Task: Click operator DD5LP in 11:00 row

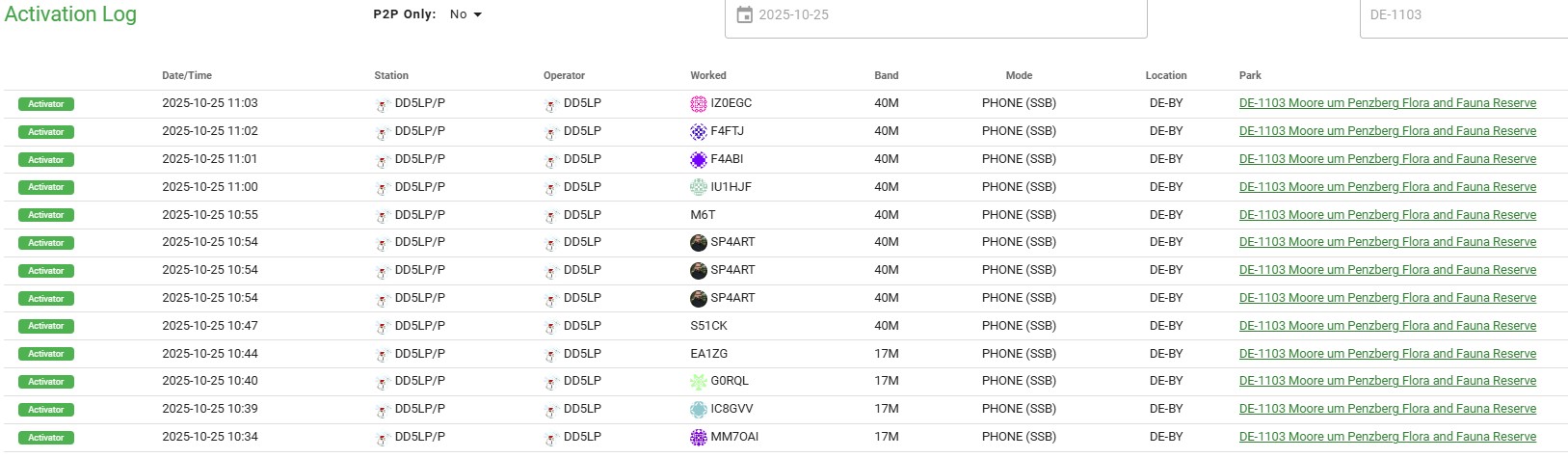Action: (582, 187)
